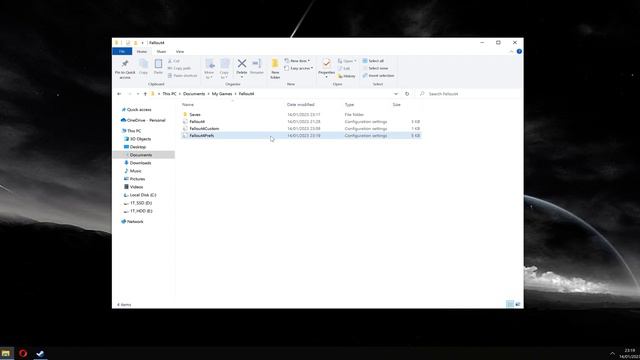640x360 pixels.
Task: Open File Explorer from the taskbar
Action: 6,353
